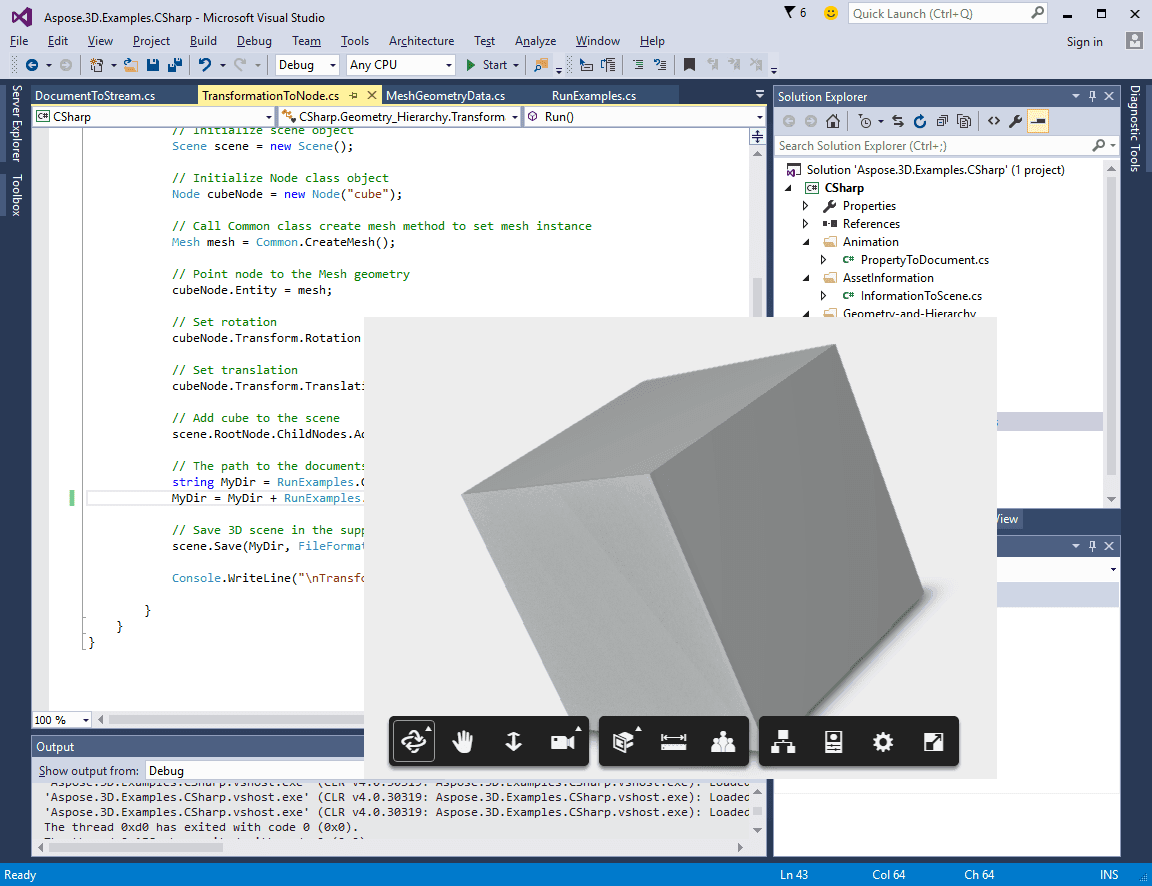
Task: Click the Solution Explorer Home icon
Action: coord(832,121)
